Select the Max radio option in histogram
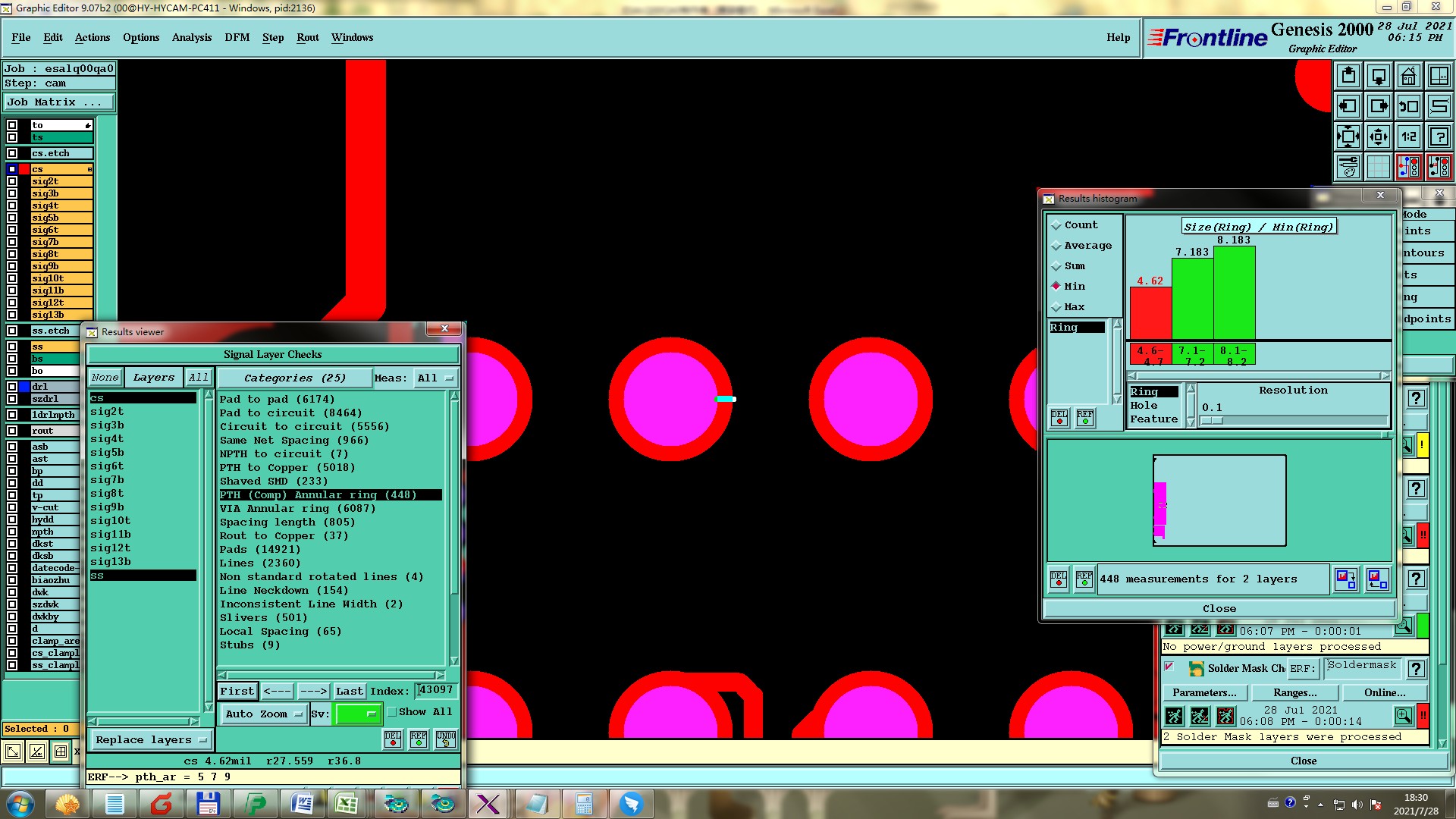The width and height of the screenshot is (1456, 819). [1056, 307]
